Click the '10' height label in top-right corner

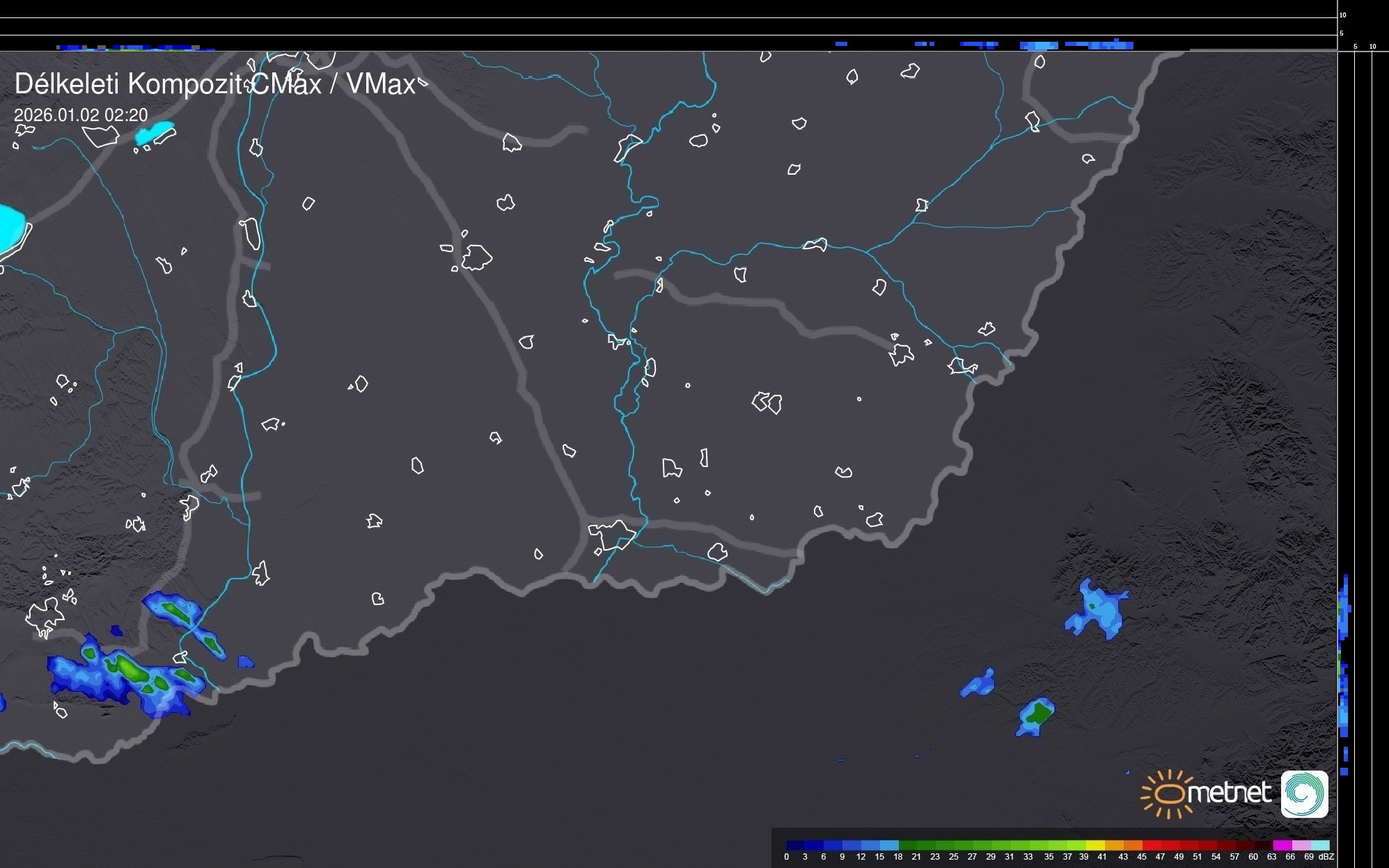pos(1342,15)
